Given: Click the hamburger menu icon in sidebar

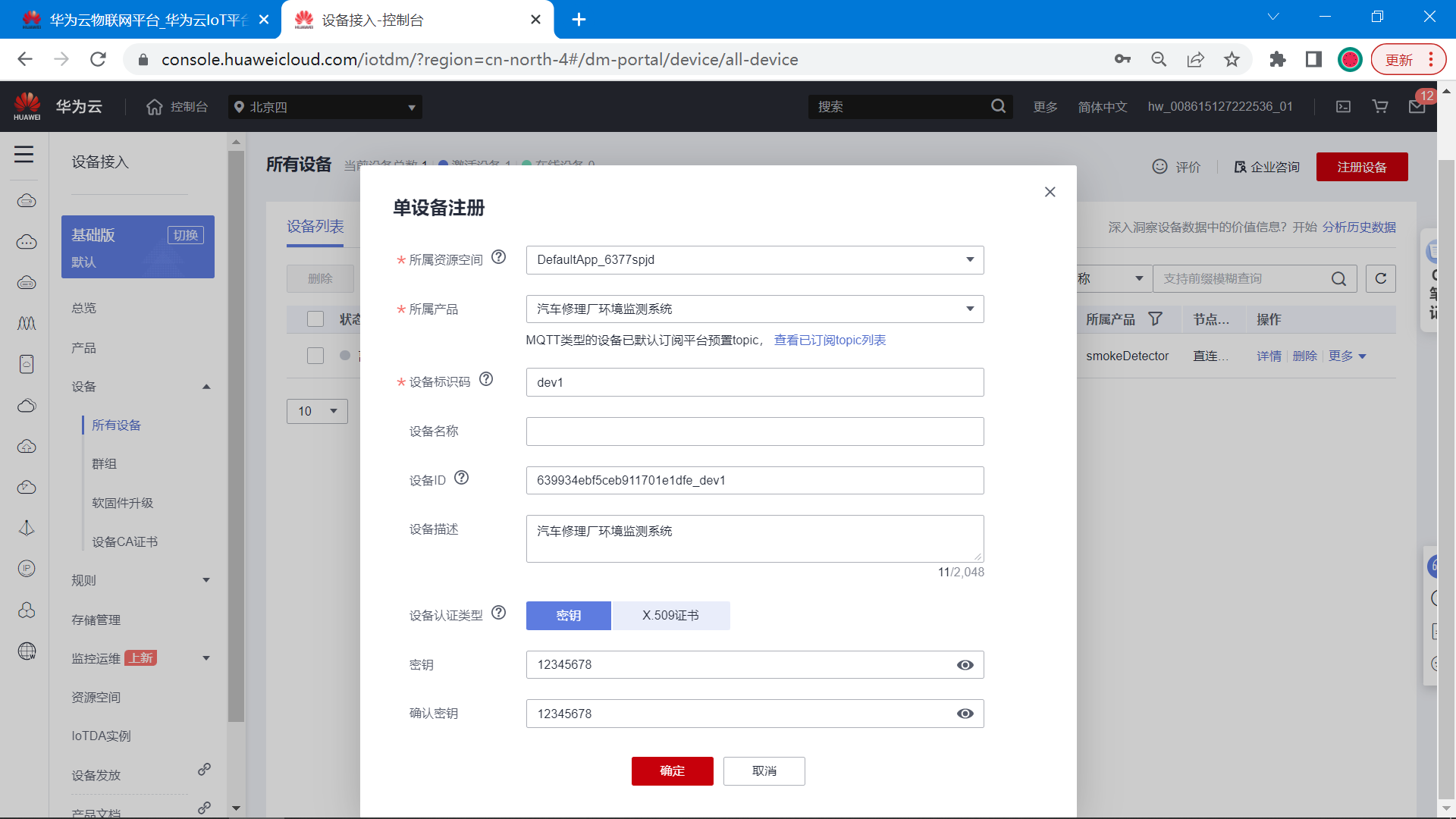Looking at the screenshot, I should 24,155.
